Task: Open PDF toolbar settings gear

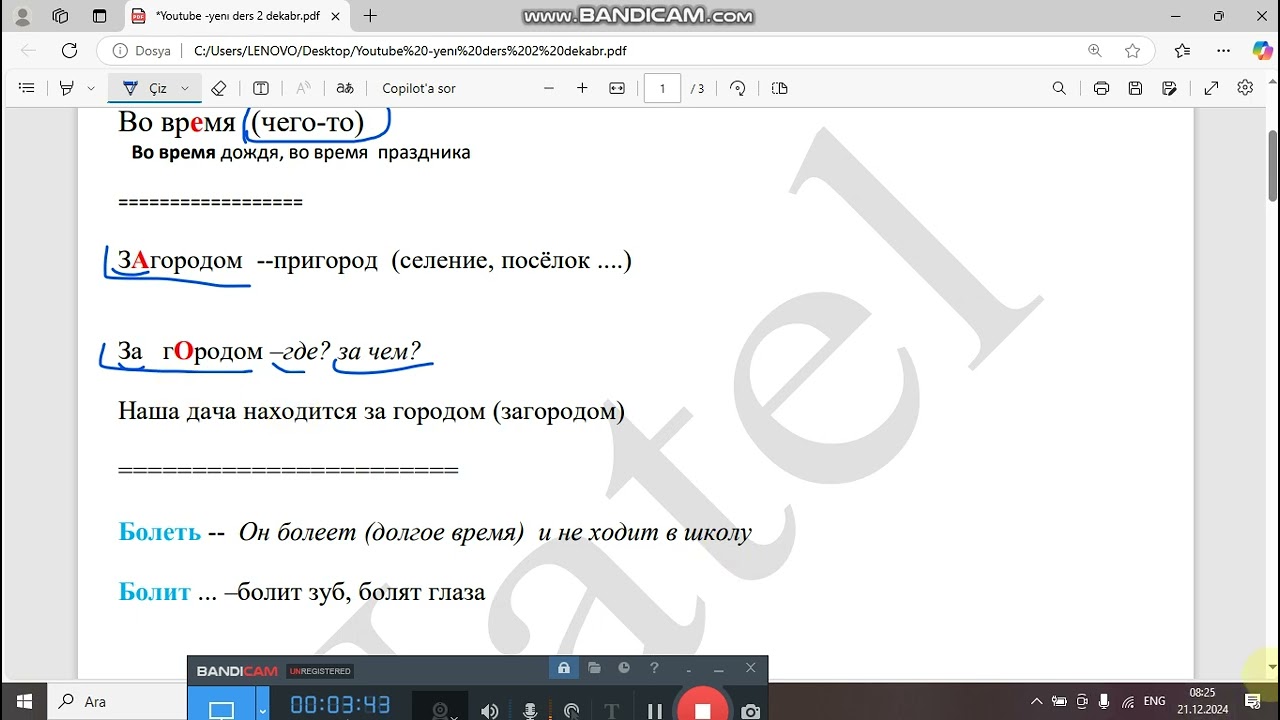Action: coord(1245,88)
